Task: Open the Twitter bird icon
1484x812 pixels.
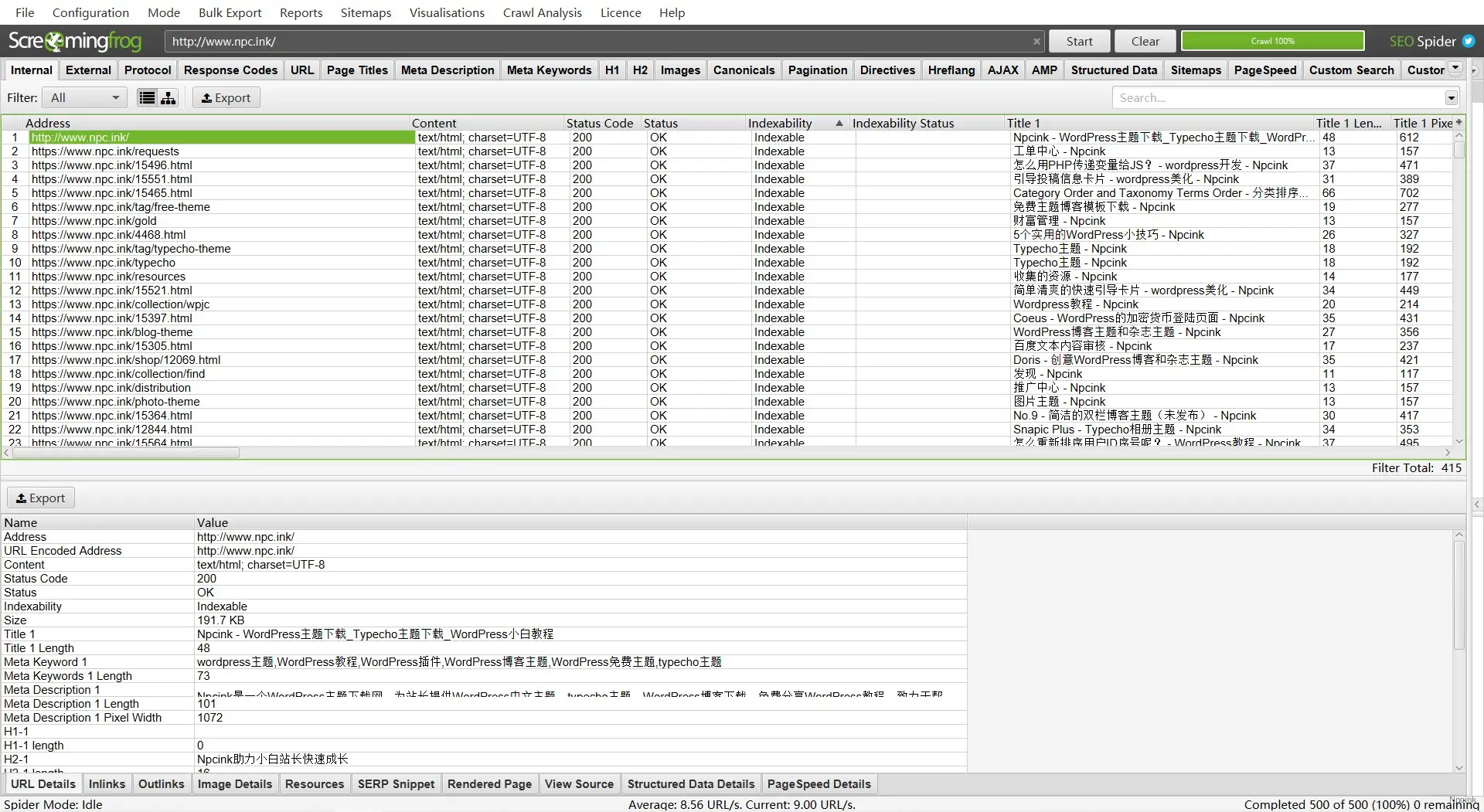Action: [x=1469, y=42]
